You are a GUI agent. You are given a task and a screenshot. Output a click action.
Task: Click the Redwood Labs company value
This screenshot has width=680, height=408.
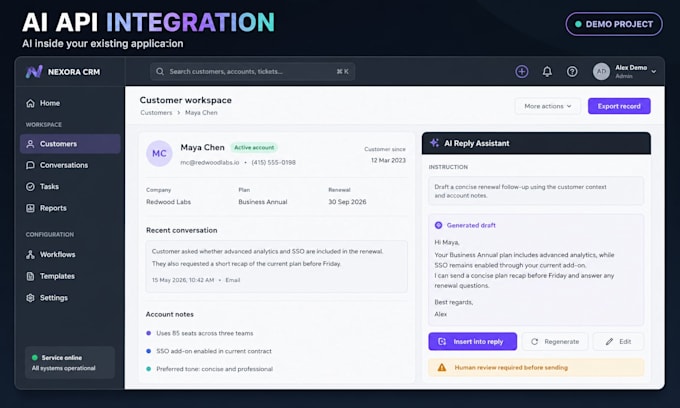[x=168, y=202]
